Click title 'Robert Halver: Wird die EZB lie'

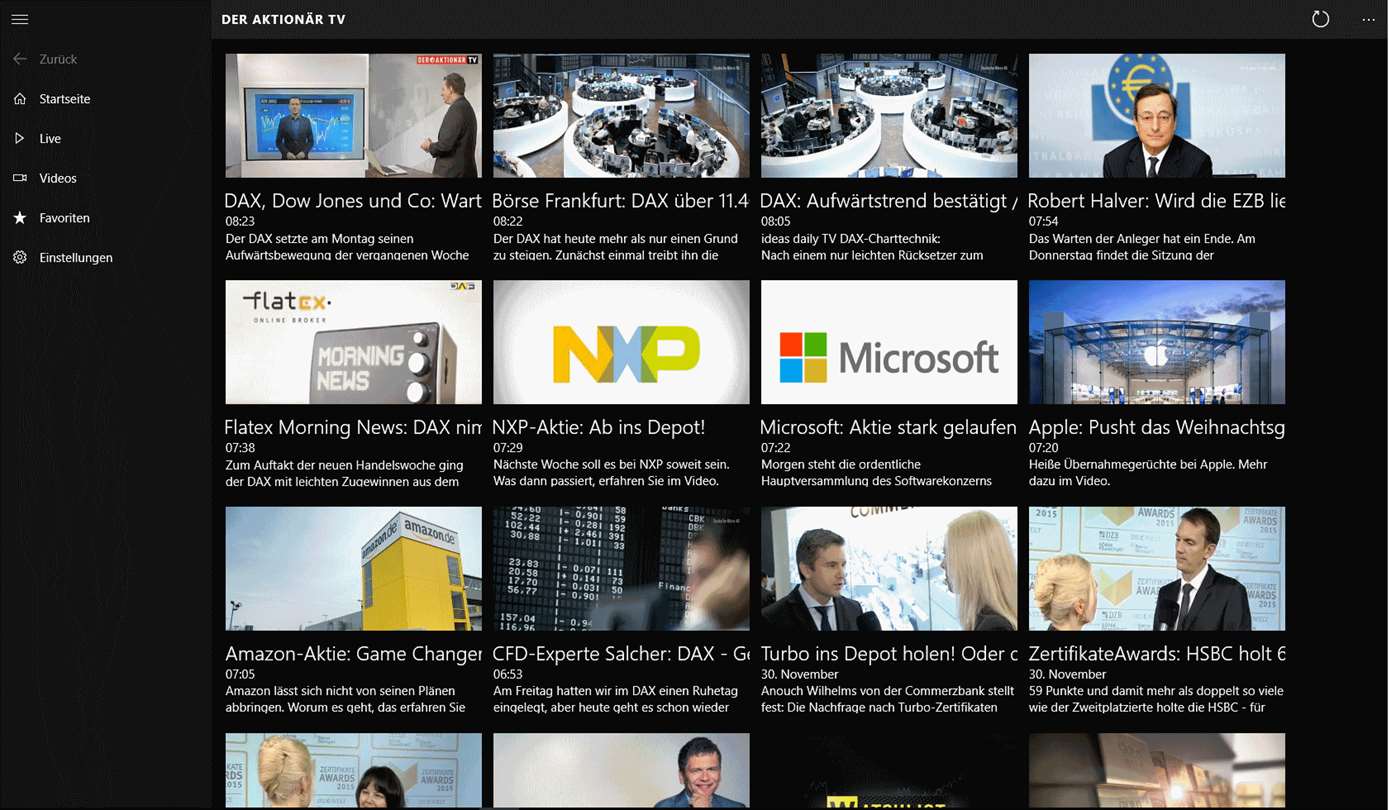[1157, 201]
